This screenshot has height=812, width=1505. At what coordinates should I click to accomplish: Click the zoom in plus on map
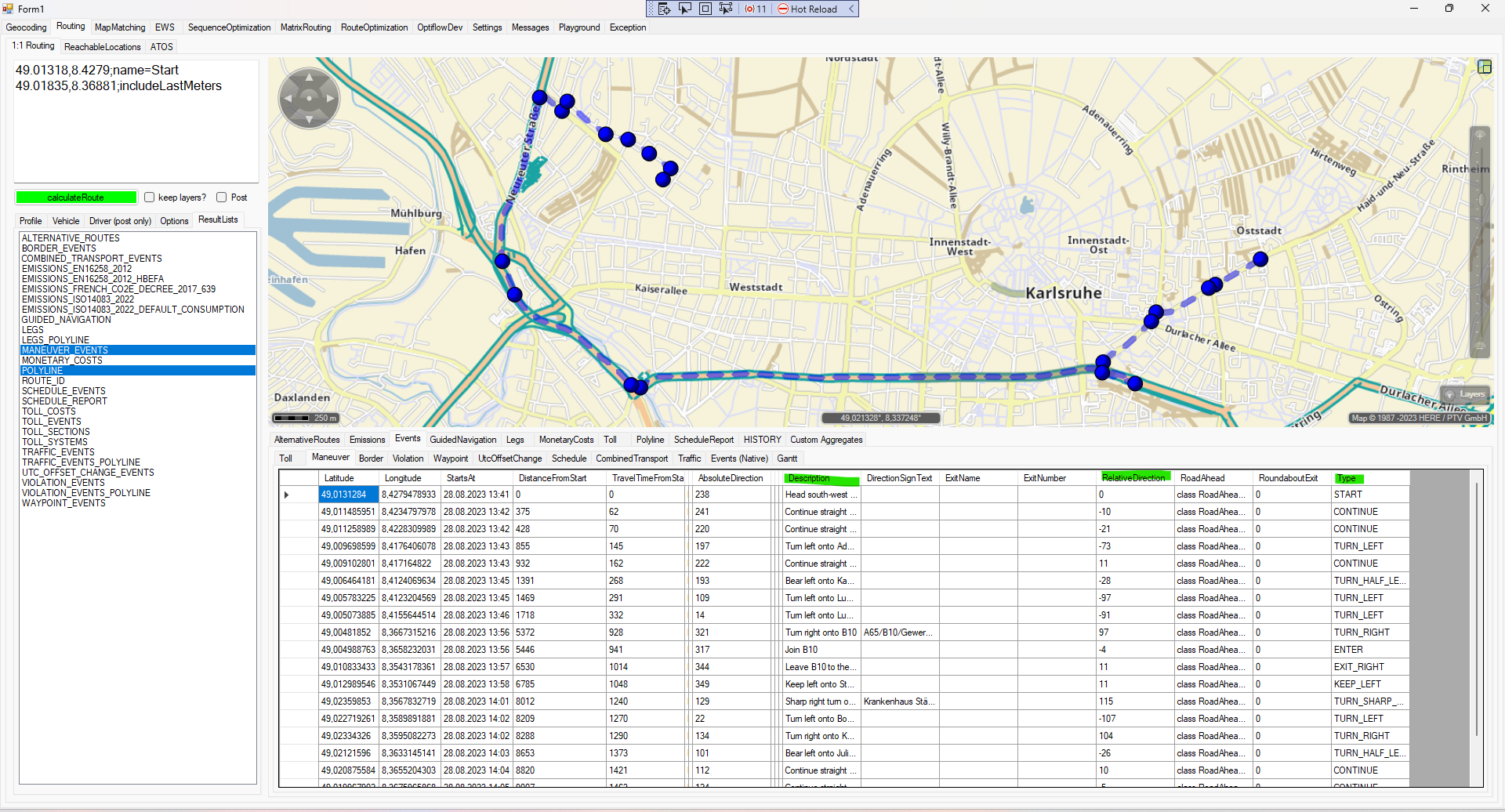pyautogui.click(x=1480, y=135)
